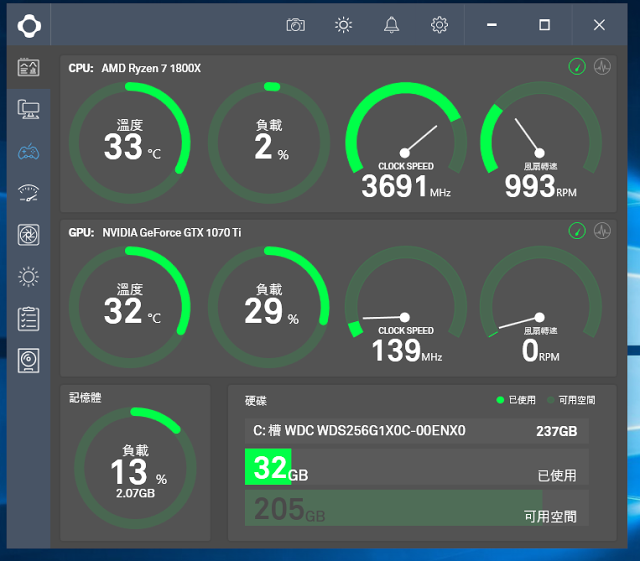Open brightness mode in the top bar
This screenshot has height=561, width=640.
(343, 25)
